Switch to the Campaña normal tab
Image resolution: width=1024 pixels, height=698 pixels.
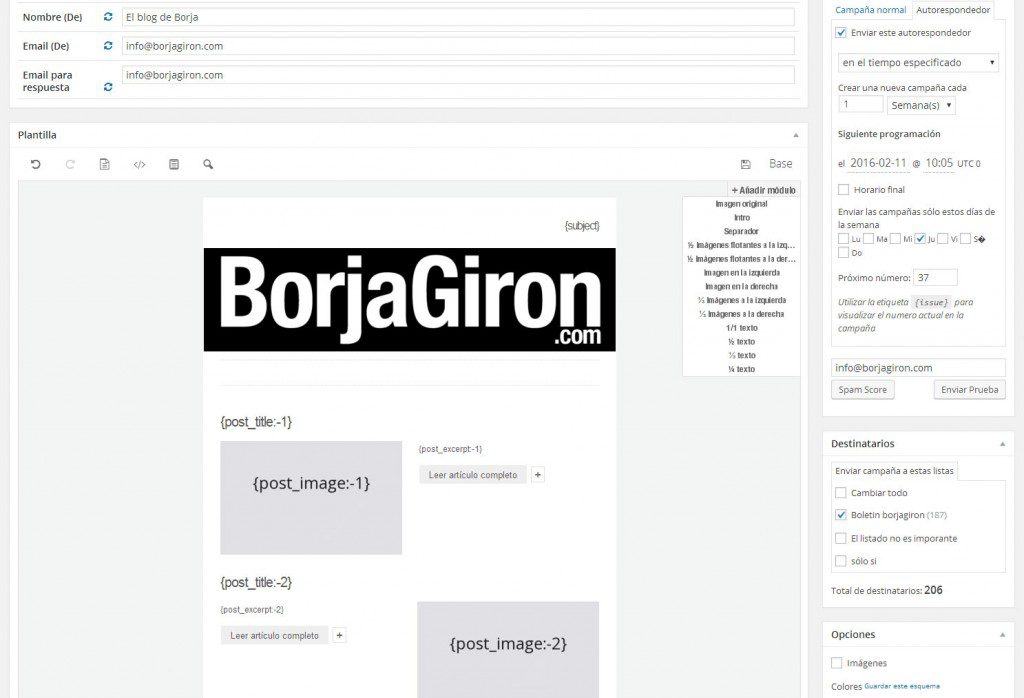click(871, 10)
